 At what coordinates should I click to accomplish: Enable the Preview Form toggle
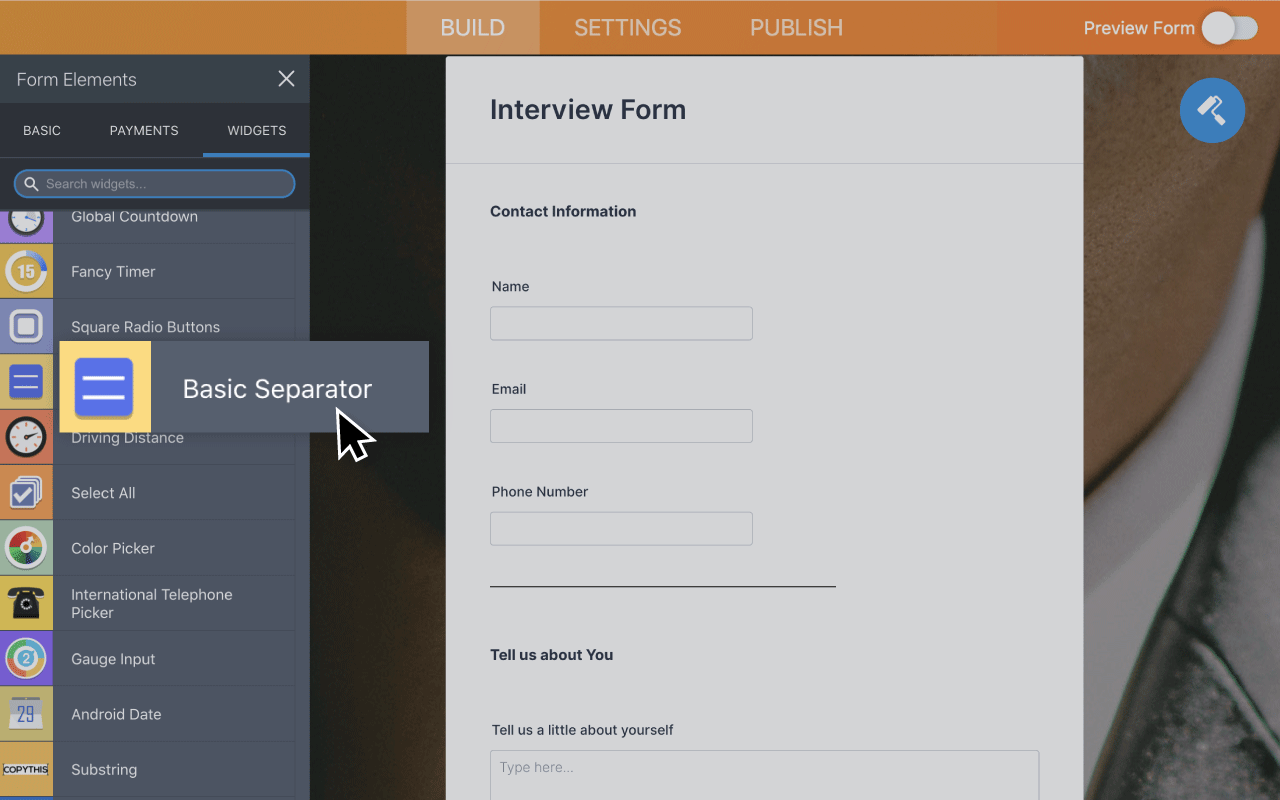pos(1230,28)
